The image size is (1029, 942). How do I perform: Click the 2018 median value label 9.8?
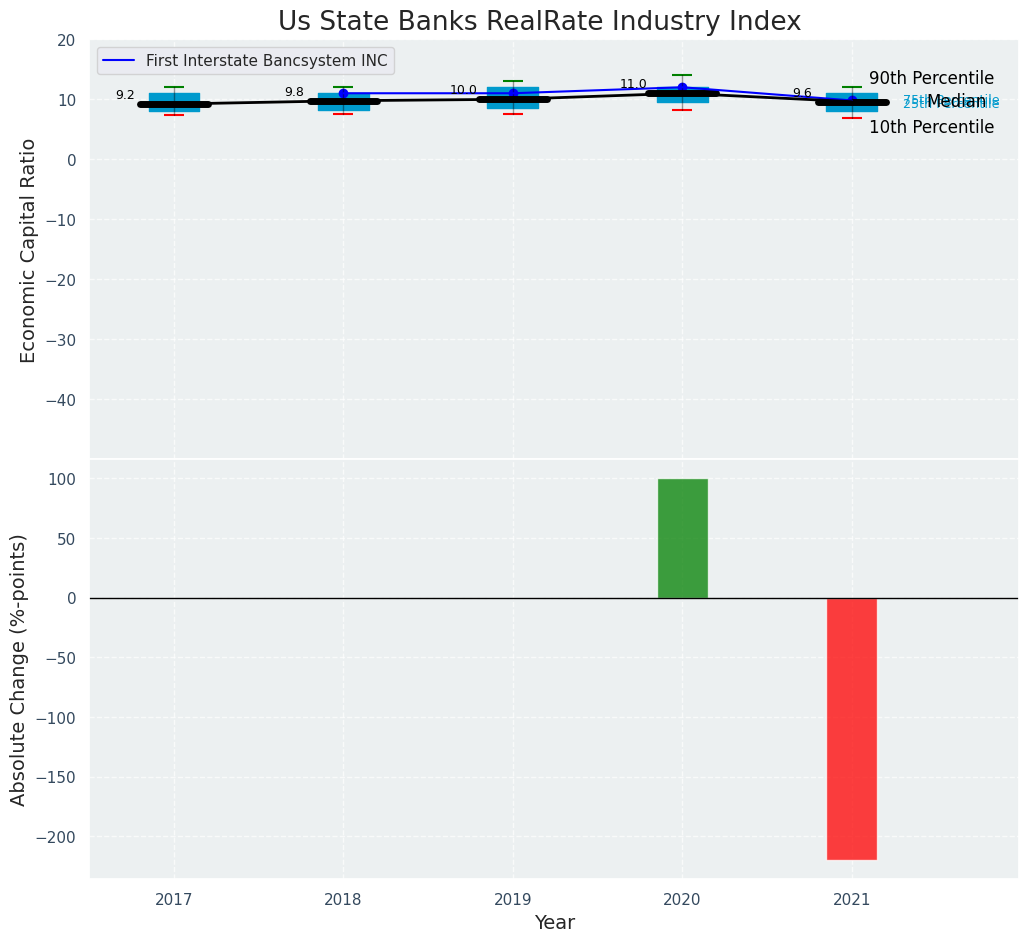tap(294, 92)
